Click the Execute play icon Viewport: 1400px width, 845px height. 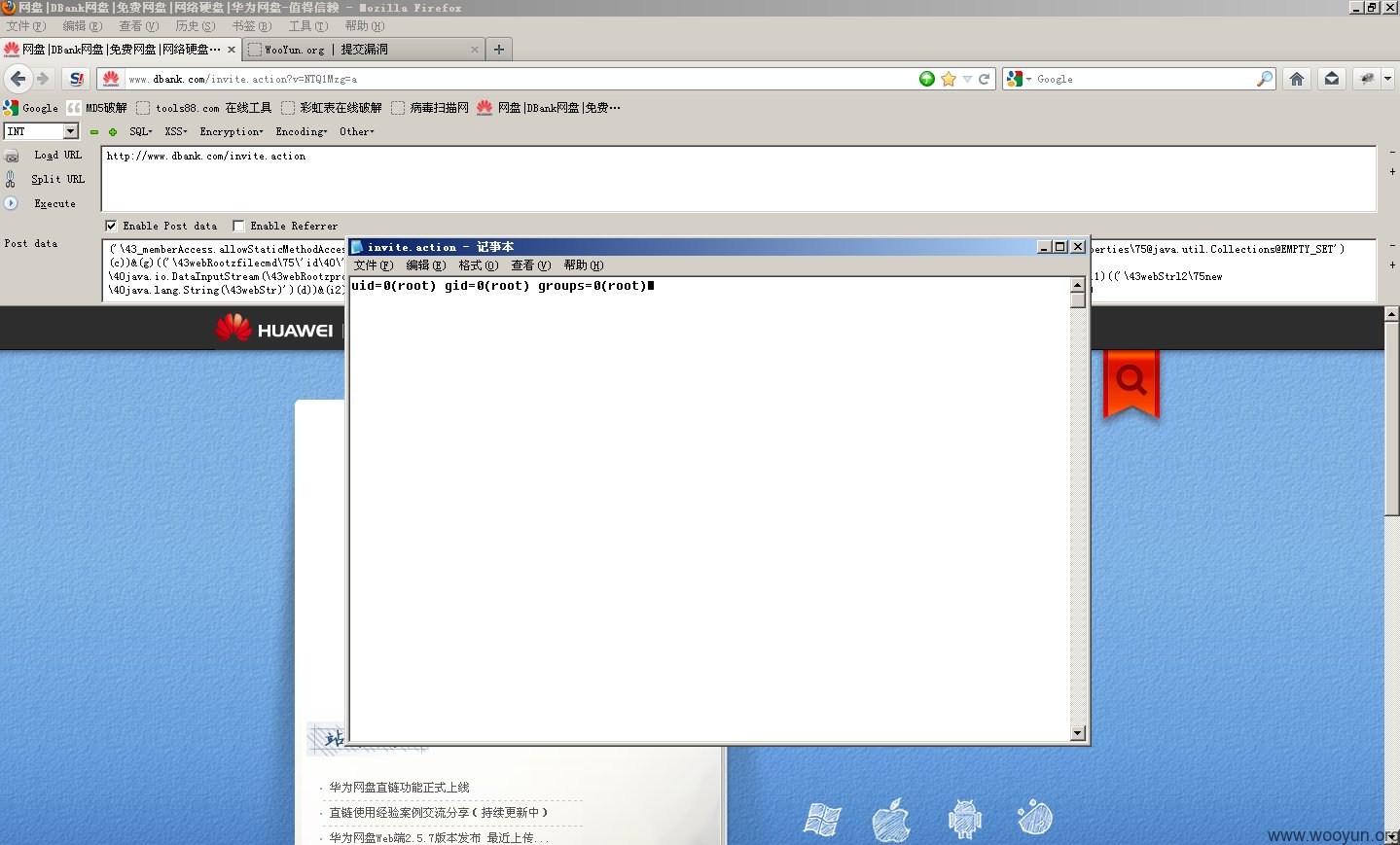click(x=11, y=203)
